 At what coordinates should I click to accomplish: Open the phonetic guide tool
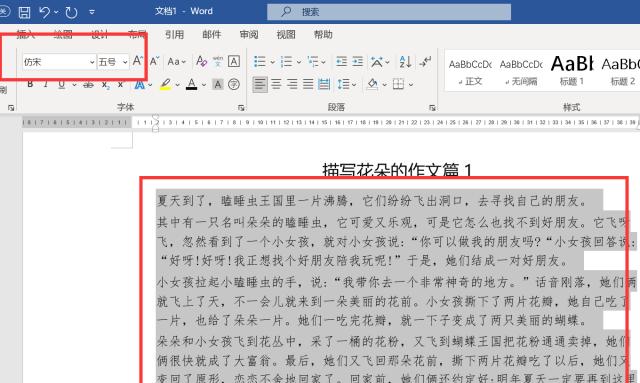tap(218, 62)
